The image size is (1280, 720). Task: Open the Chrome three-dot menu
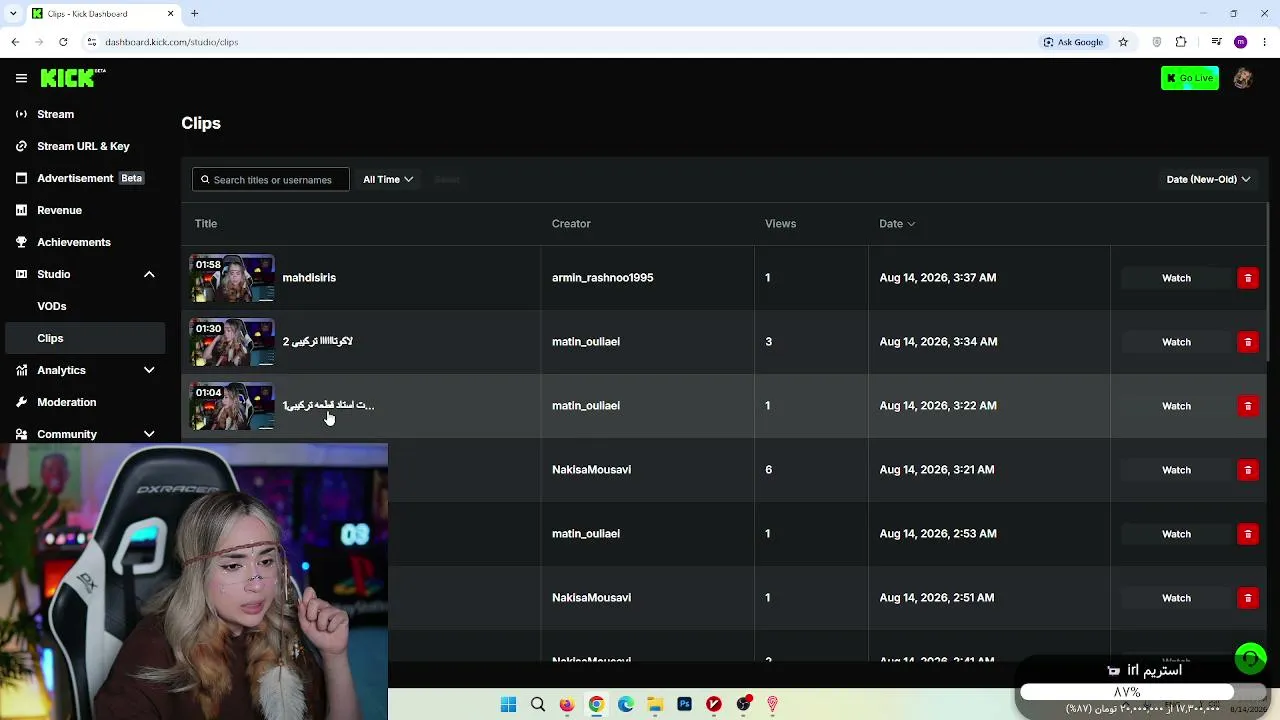coord(1265,42)
